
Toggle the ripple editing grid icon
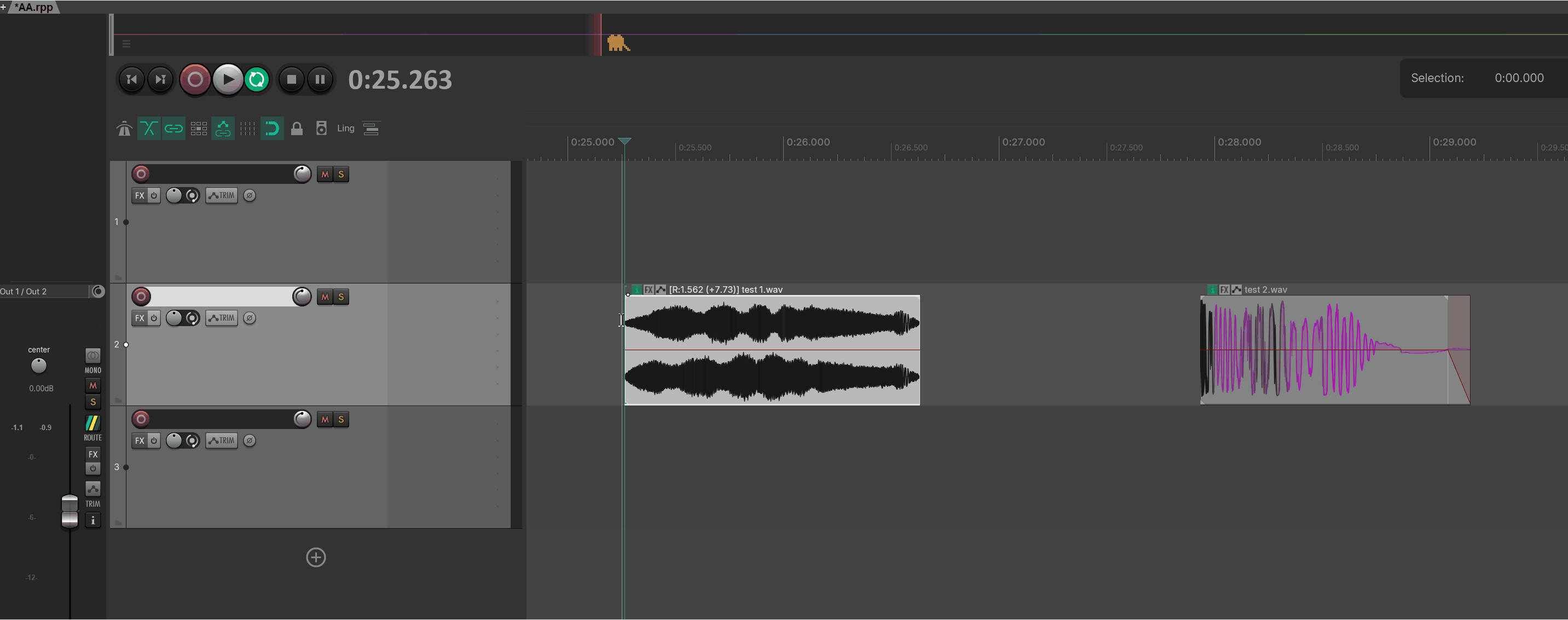point(199,129)
